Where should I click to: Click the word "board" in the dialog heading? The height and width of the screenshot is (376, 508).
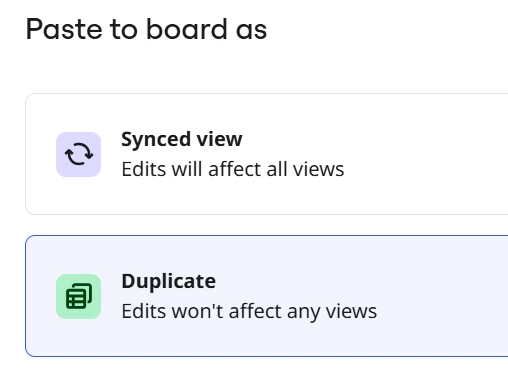pos(187,29)
